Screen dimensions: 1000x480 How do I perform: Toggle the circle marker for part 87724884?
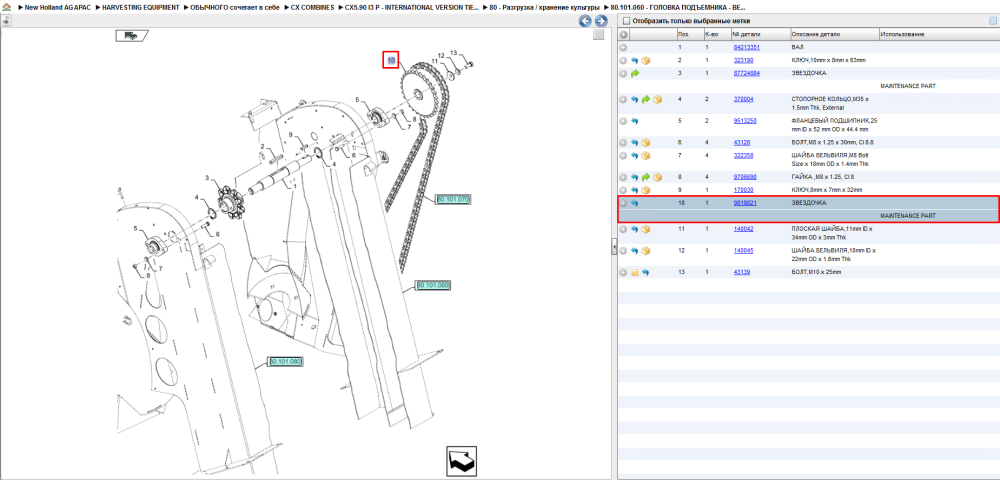pos(624,74)
